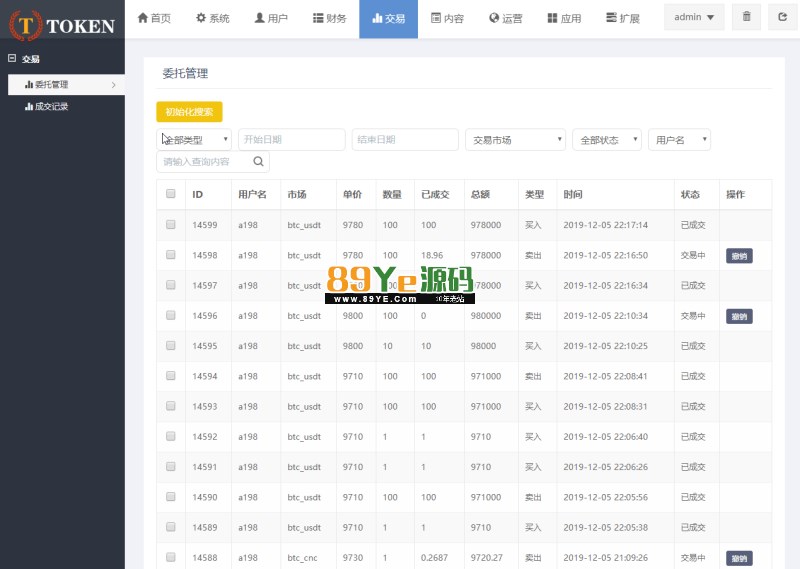Click the TOKEN logo
The width and height of the screenshot is (800, 569).
(x=62, y=25)
